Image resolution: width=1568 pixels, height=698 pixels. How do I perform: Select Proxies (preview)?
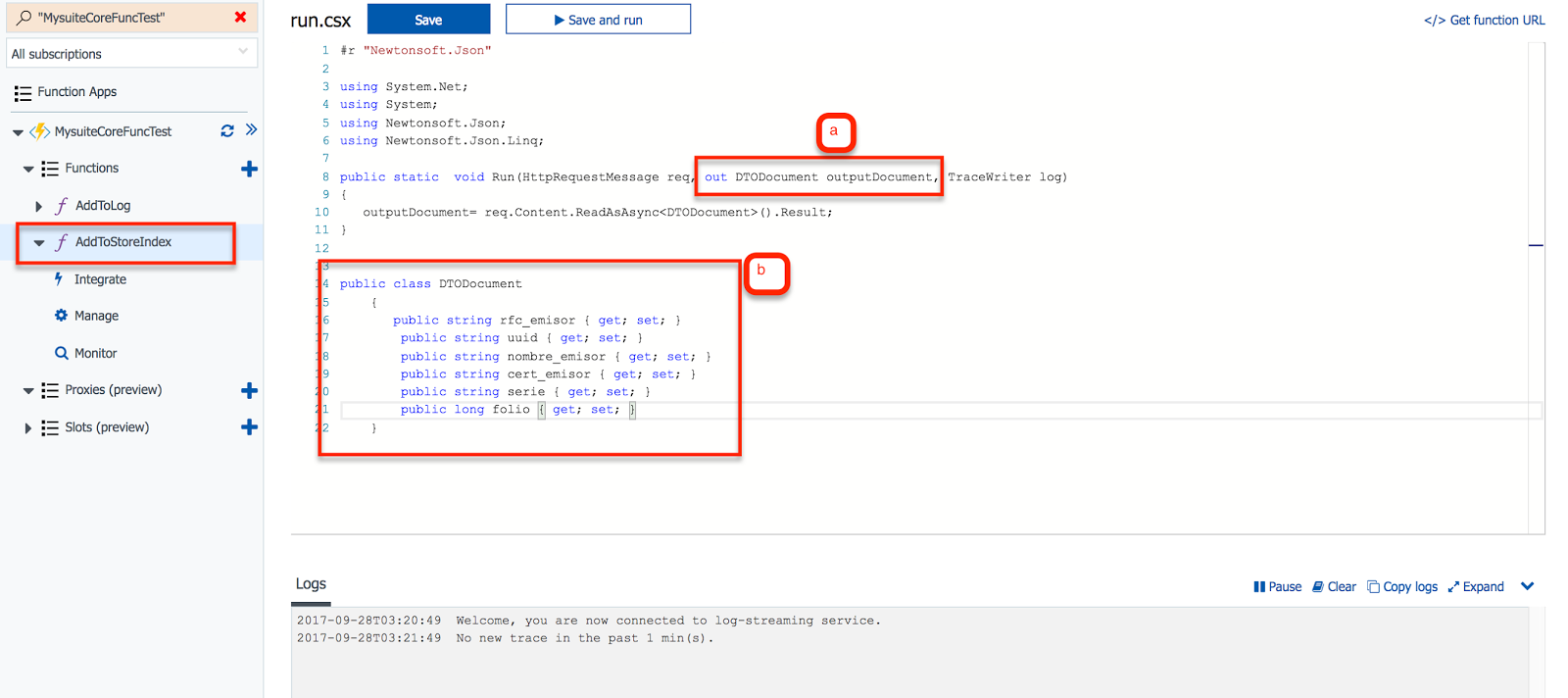click(113, 390)
